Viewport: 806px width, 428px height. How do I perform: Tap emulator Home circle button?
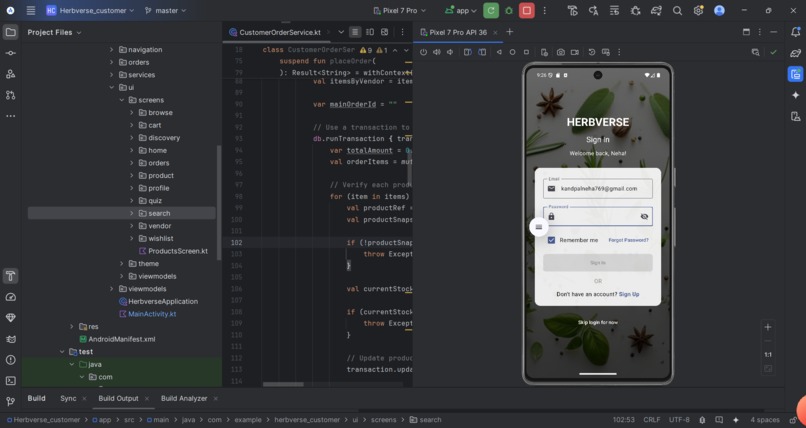(512, 52)
